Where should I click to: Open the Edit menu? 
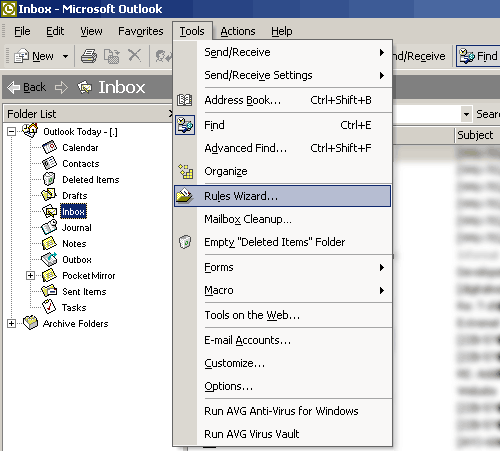55,31
